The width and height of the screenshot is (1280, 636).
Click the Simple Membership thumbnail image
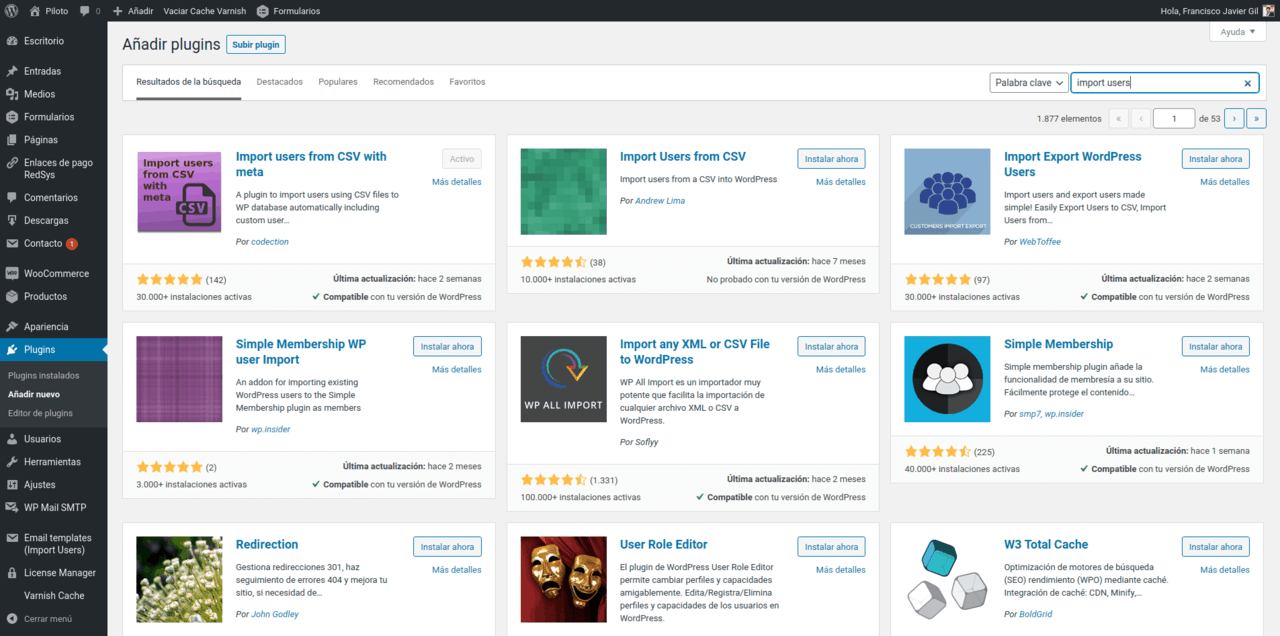pyautogui.click(x=947, y=379)
